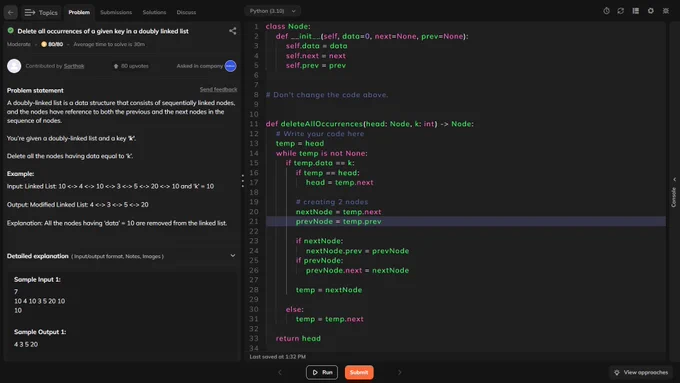Switch to the Submissions tab

[116, 12]
